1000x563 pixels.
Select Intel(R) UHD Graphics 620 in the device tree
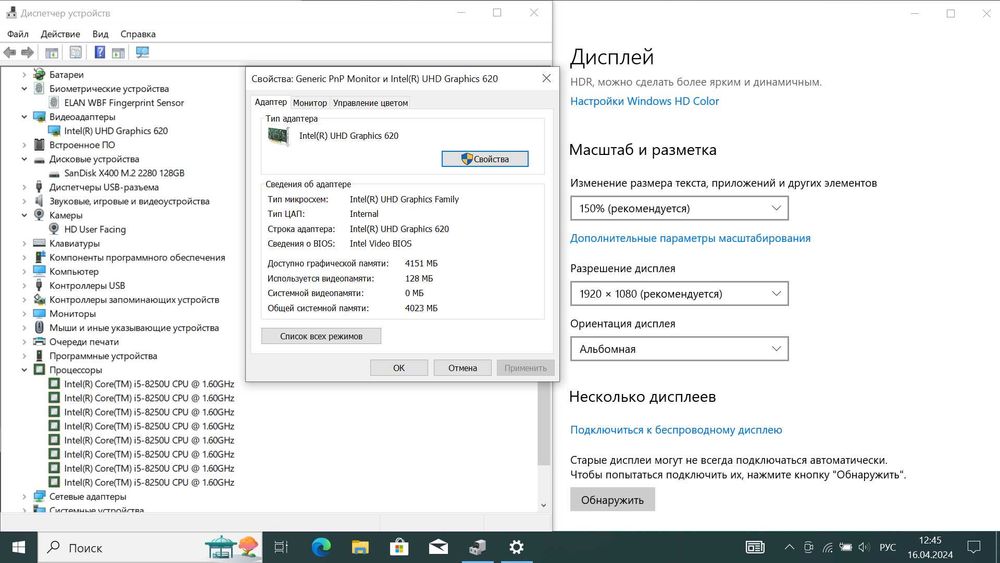point(115,131)
